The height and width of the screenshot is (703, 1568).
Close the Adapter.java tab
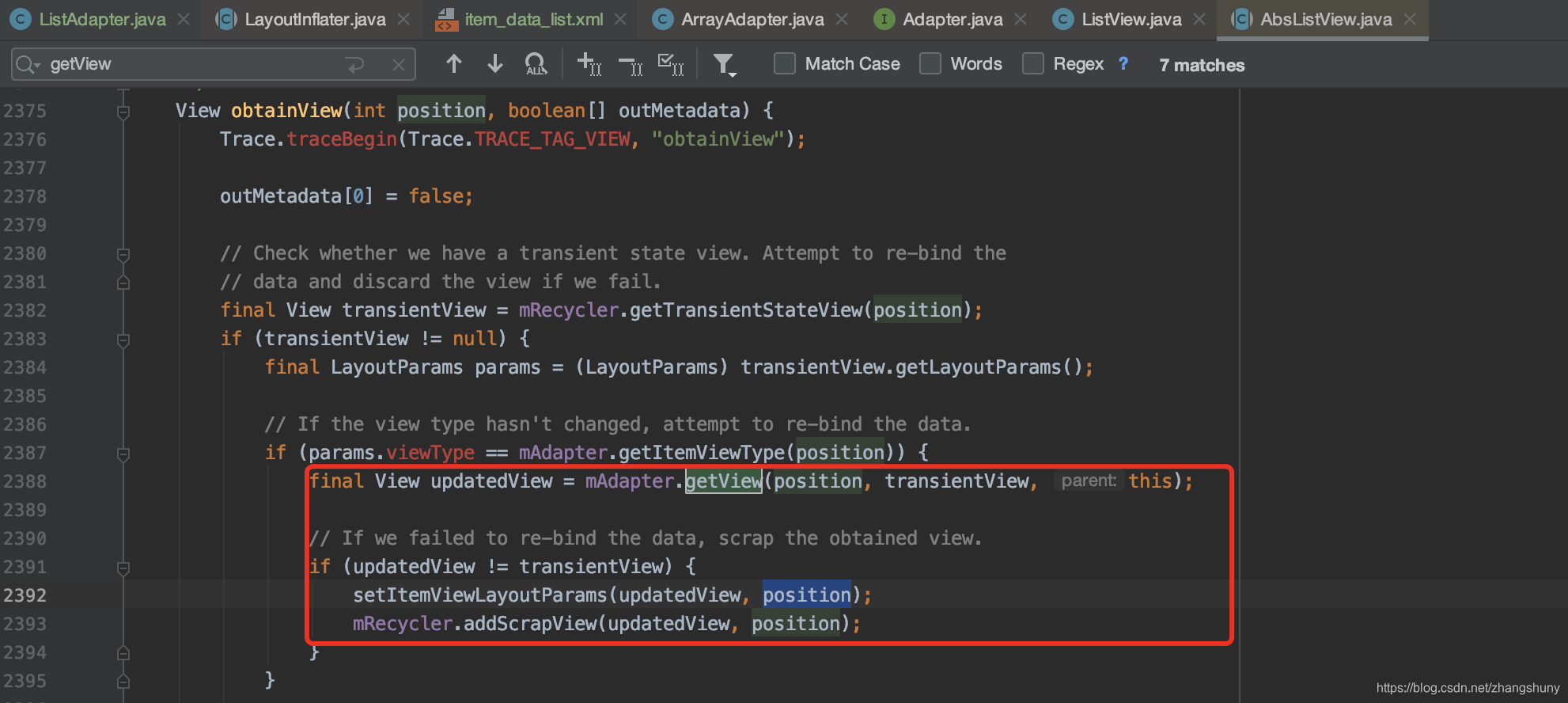coord(1021,19)
